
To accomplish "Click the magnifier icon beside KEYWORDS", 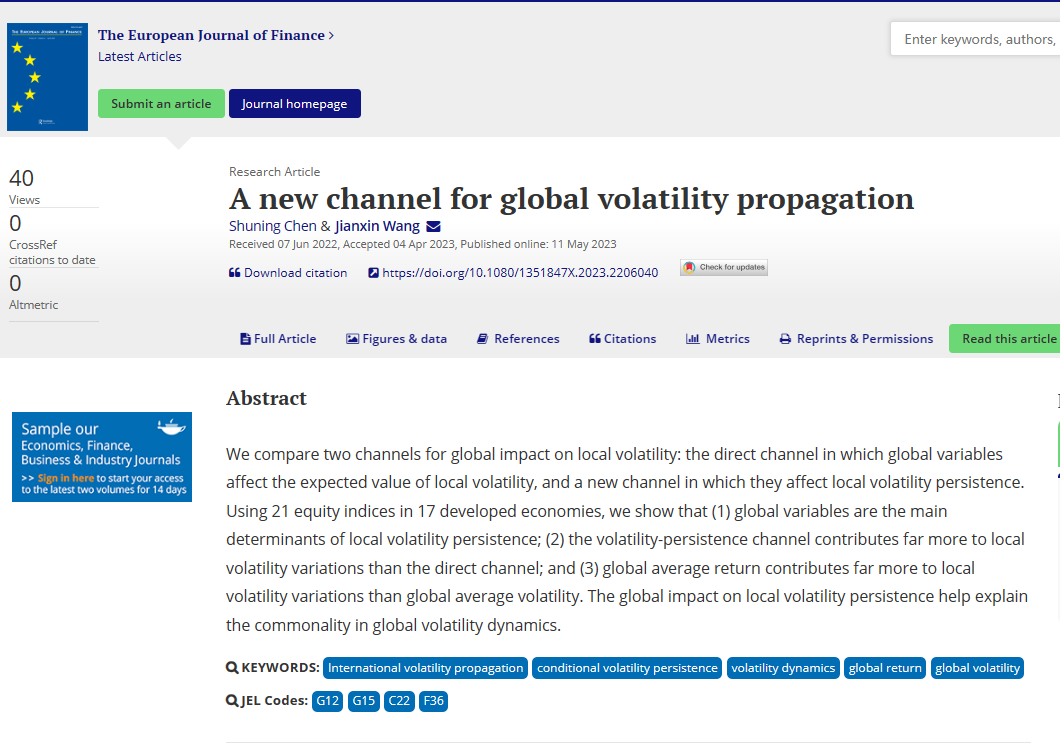I will tap(232, 668).
